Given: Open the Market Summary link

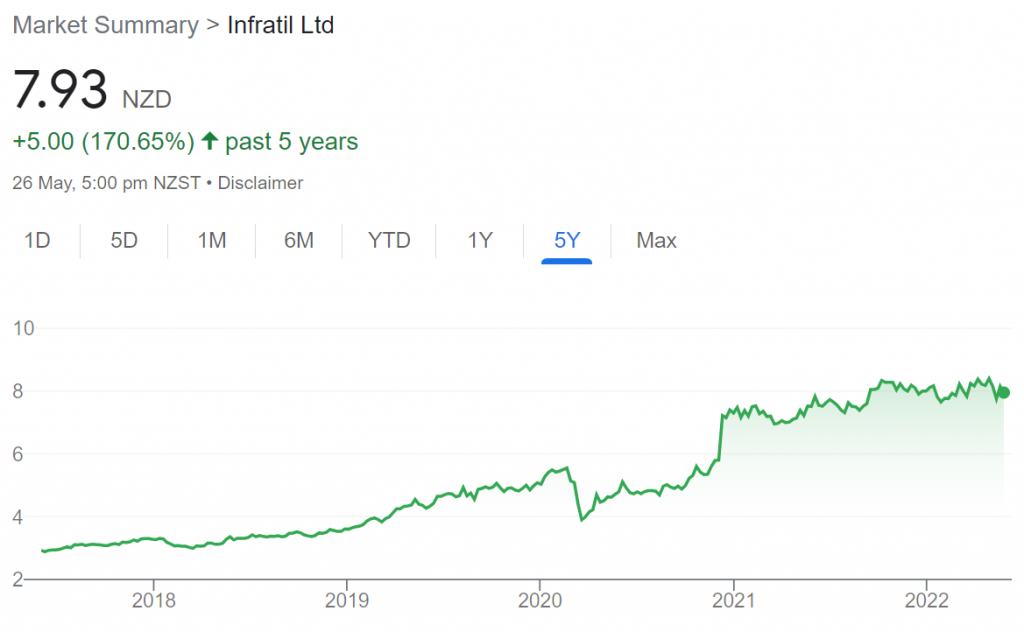Looking at the screenshot, I should [103, 25].
